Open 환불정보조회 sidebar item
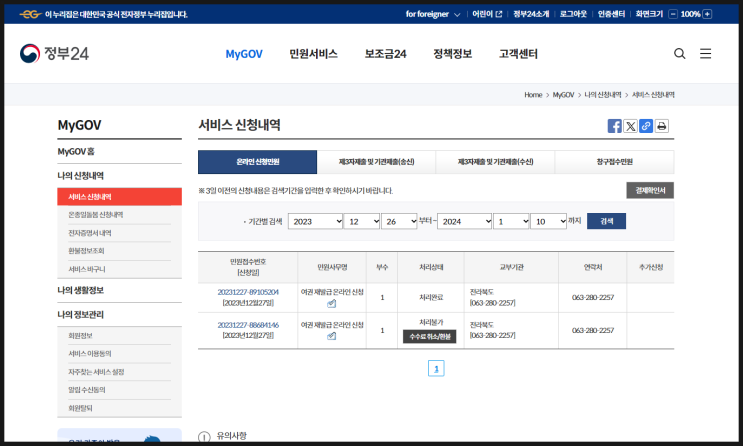The height and width of the screenshot is (446, 743). pos(86,251)
